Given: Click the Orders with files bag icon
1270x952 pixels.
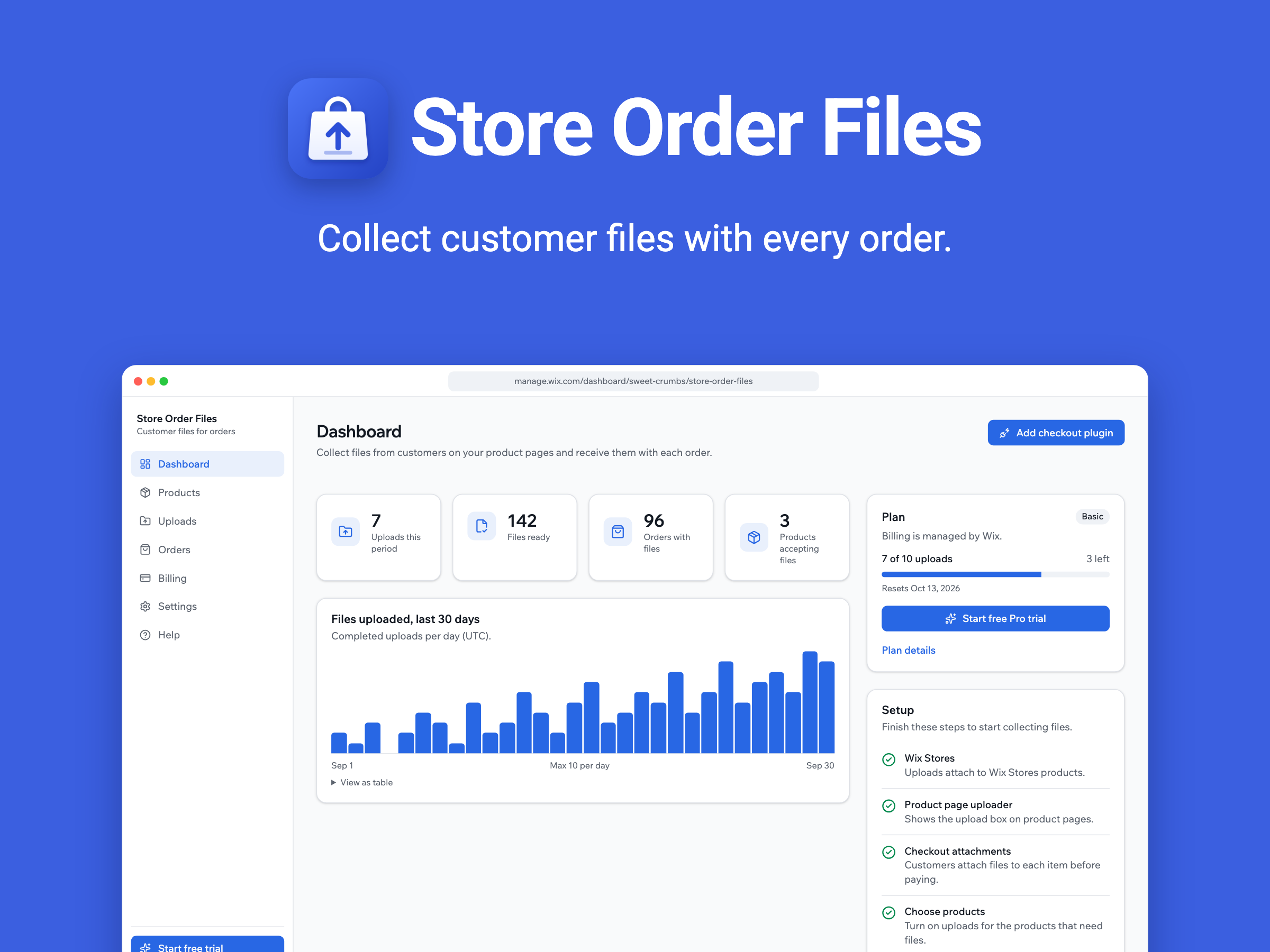Looking at the screenshot, I should click(618, 532).
